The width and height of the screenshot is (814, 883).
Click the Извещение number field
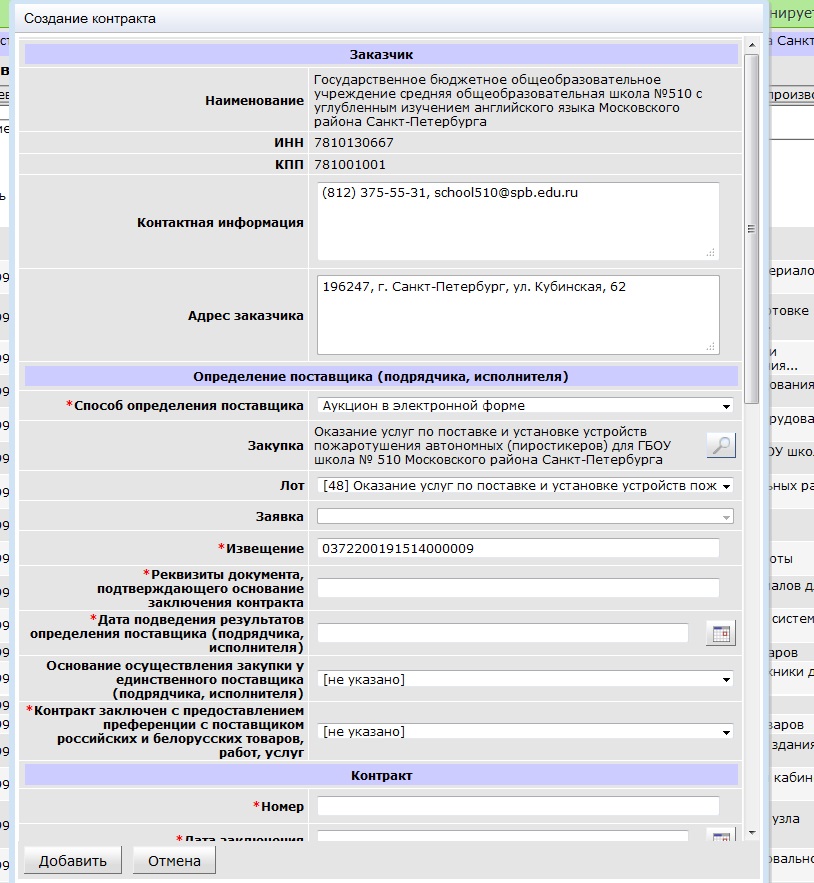(518, 548)
